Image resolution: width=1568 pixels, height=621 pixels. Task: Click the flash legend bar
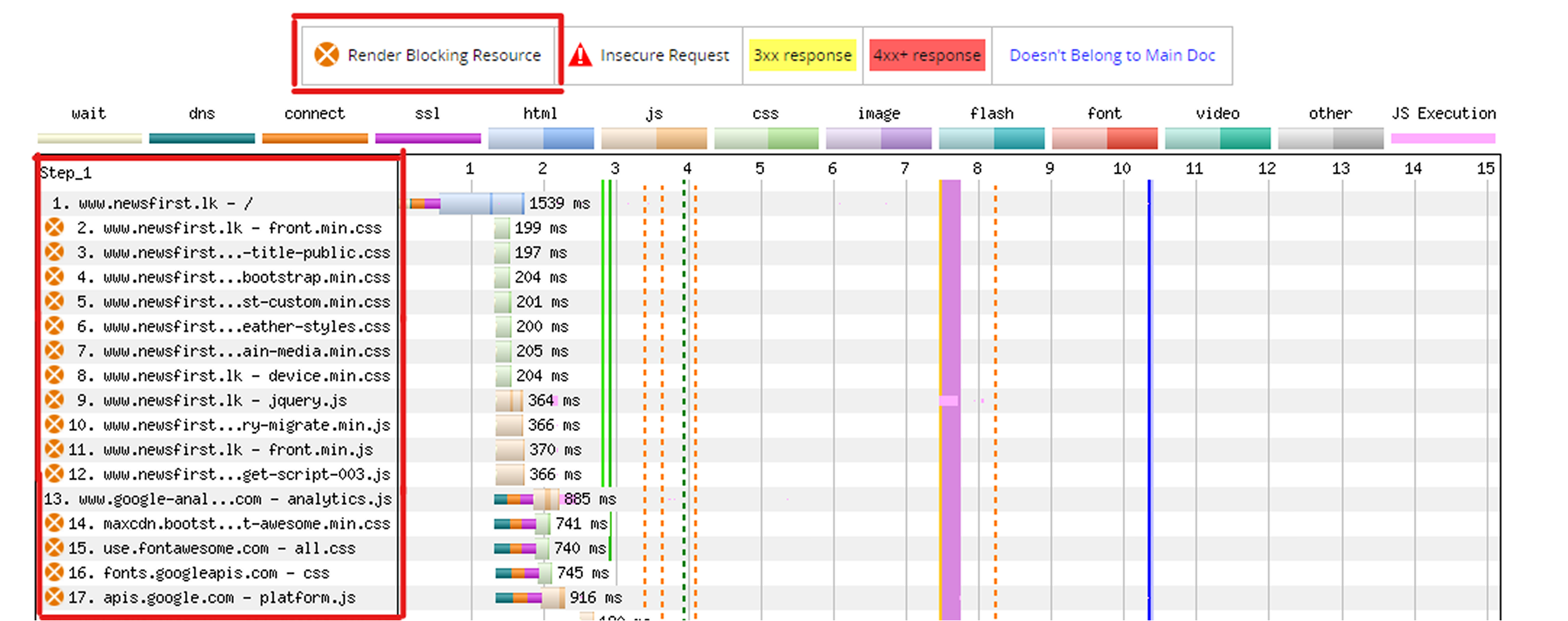click(991, 138)
